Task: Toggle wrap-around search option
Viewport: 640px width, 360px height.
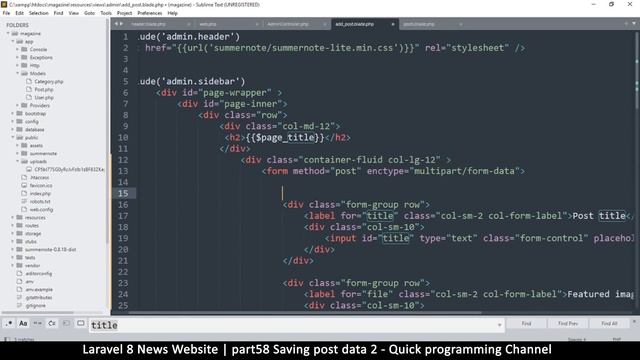Action: pyautogui.click(x=52, y=323)
